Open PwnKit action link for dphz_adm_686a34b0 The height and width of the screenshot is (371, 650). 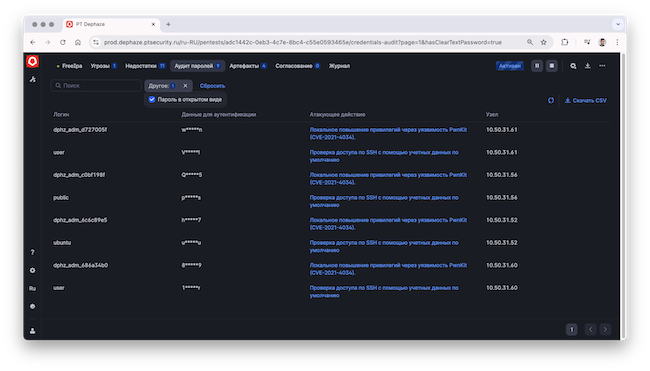coord(388,269)
